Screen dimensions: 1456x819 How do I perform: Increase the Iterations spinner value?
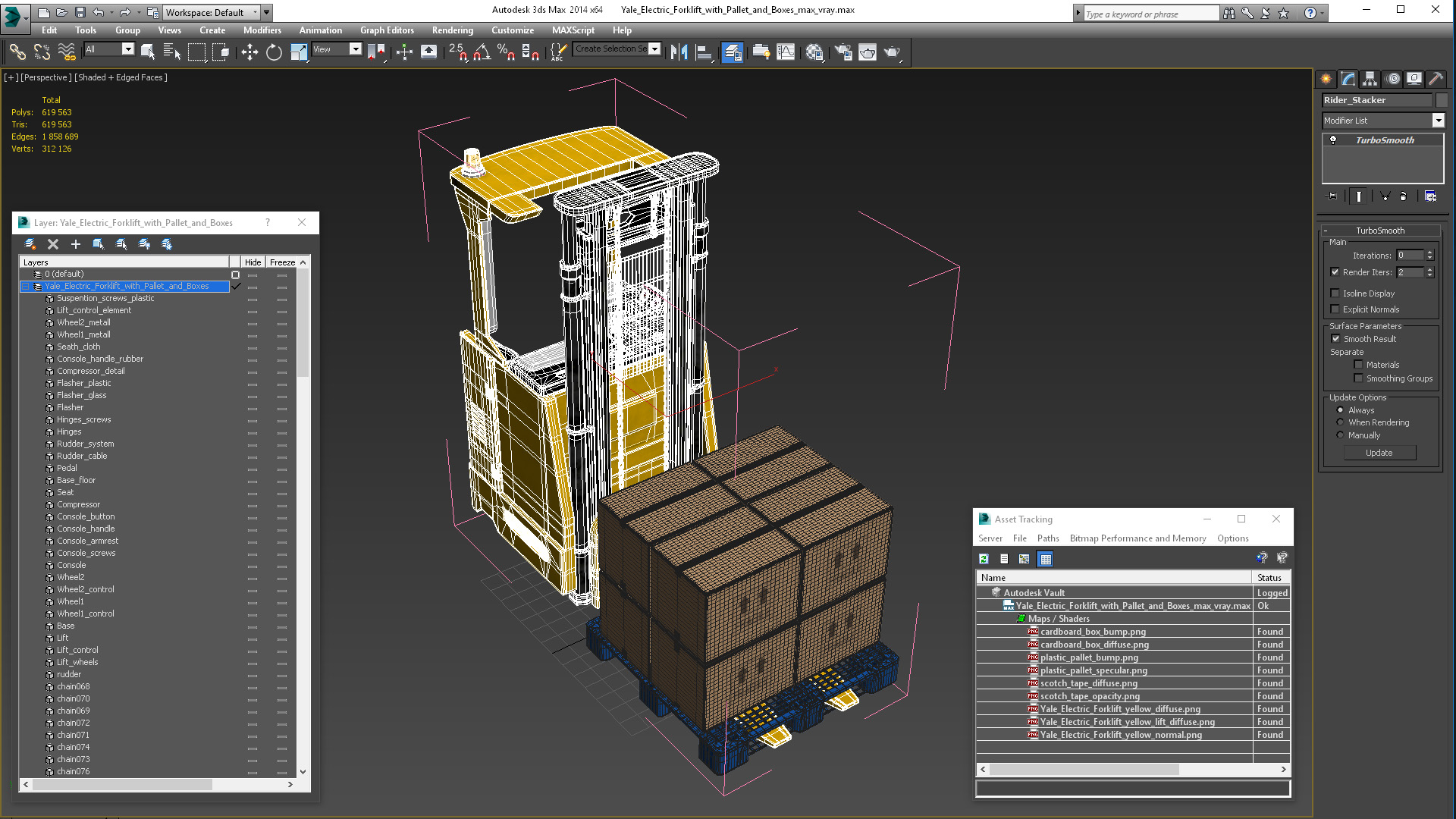click(1429, 253)
